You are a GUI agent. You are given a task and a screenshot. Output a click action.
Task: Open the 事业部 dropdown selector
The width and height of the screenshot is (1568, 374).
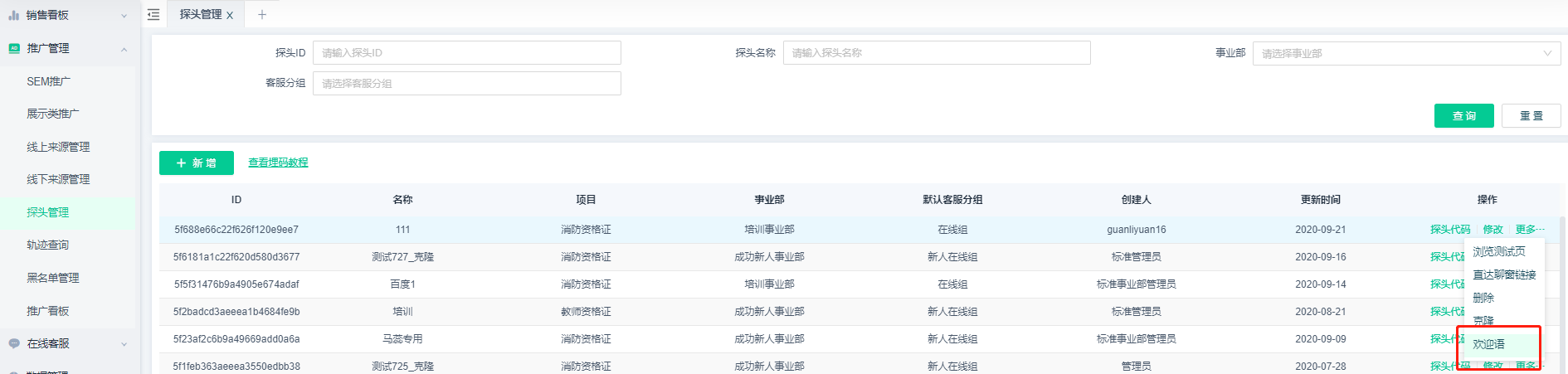(x=1406, y=53)
